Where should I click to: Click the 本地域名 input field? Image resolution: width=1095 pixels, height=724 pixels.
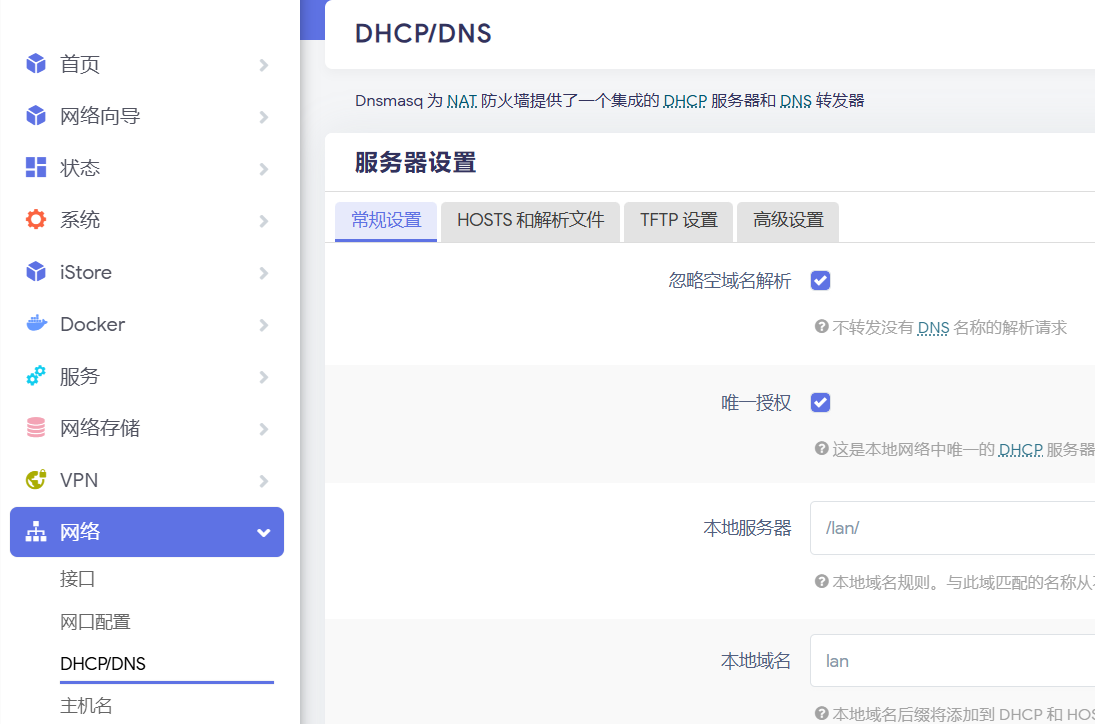click(x=950, y=661)
